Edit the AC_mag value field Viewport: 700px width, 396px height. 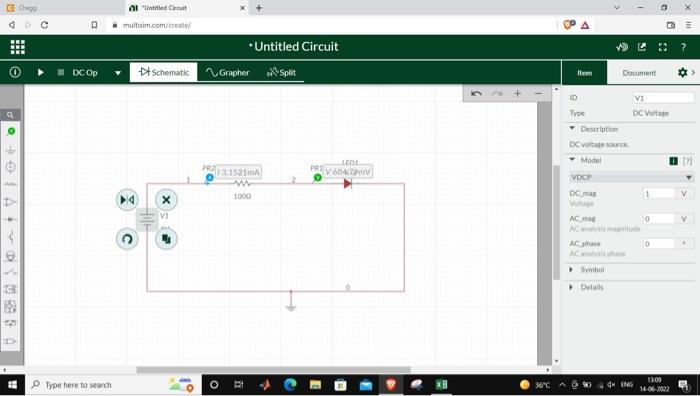pyautogui.click(x=659, y=218)
